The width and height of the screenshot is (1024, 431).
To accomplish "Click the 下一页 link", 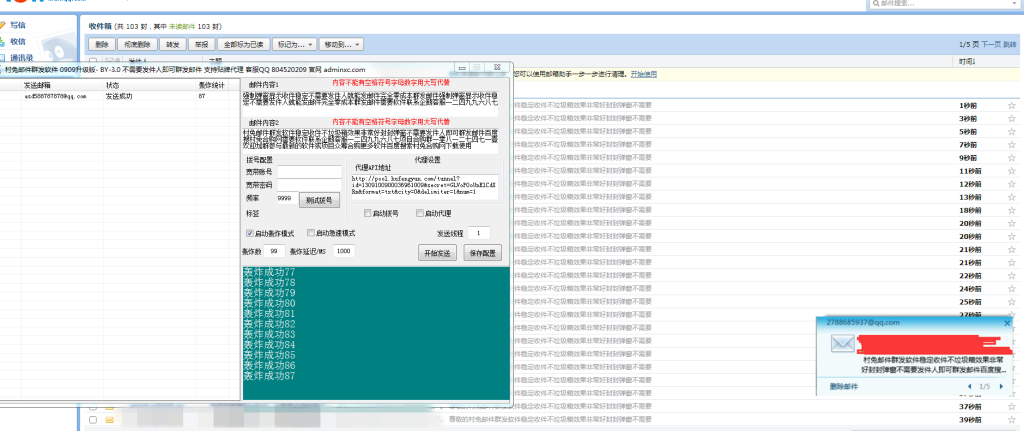I will pyautogui.click(x=990, y=45).
